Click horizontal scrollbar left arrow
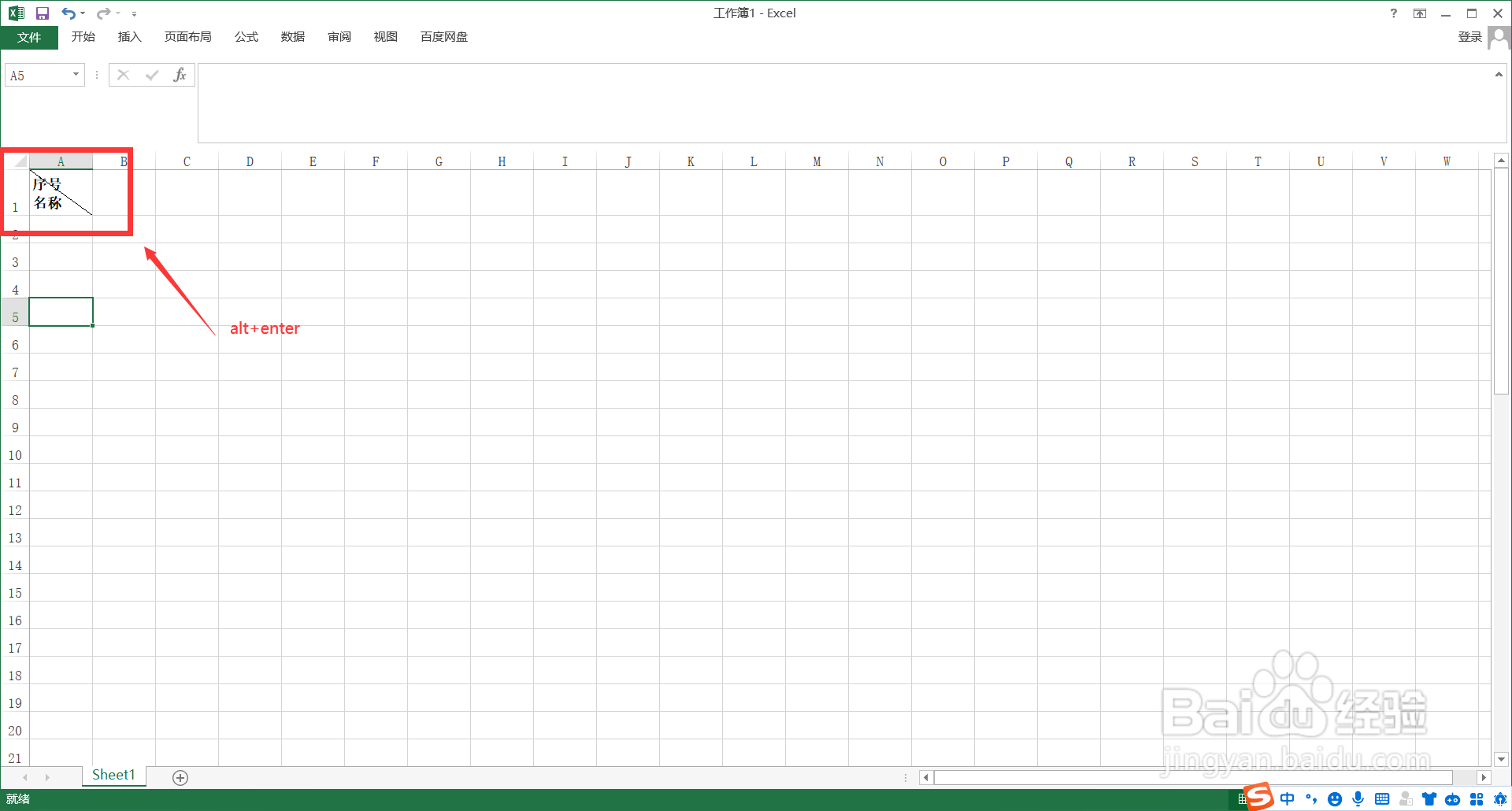 pyautogui.click(x=926, y=778)
